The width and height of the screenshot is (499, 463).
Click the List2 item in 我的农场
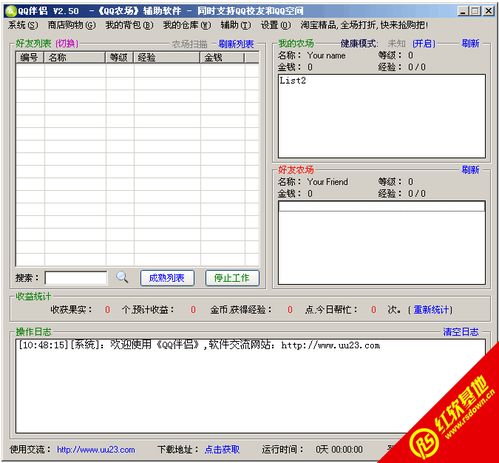tap(293, 81)
